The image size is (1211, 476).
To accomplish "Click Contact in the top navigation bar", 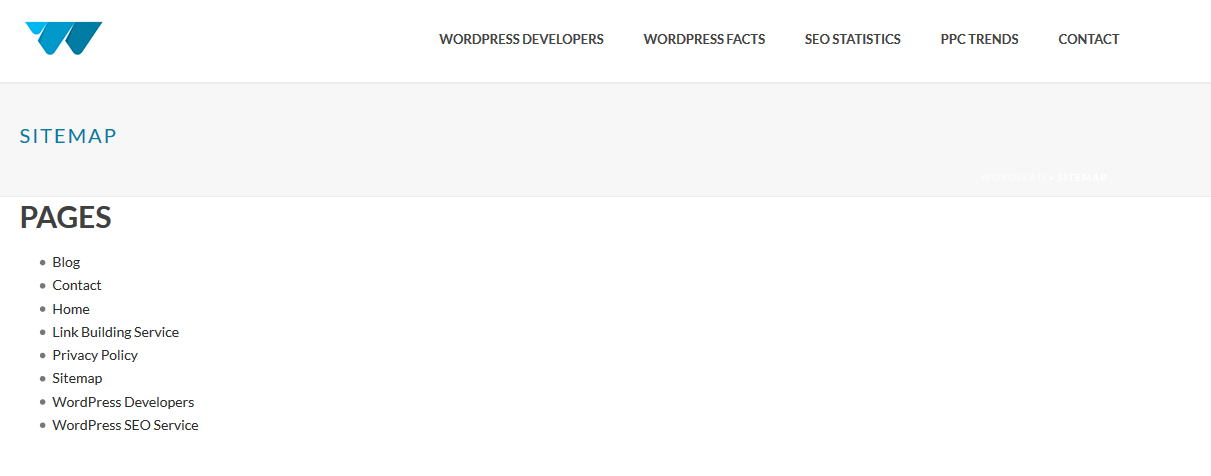I will click(1088, 40).
